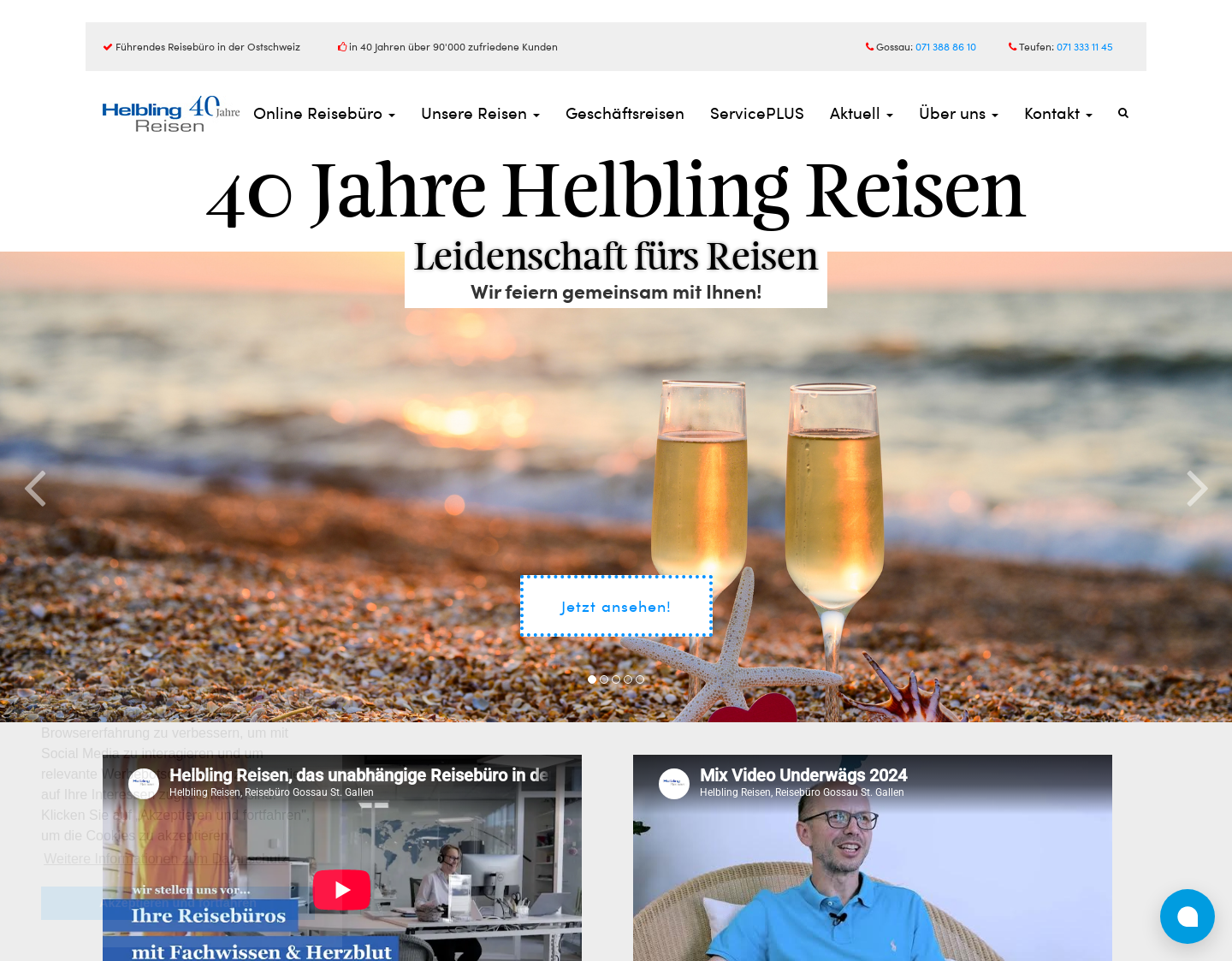The width and height of the screenshot is (1232, 961).
Task: Play the Helbling Reisen YouTube video
Action: click(x=341, y=890)
